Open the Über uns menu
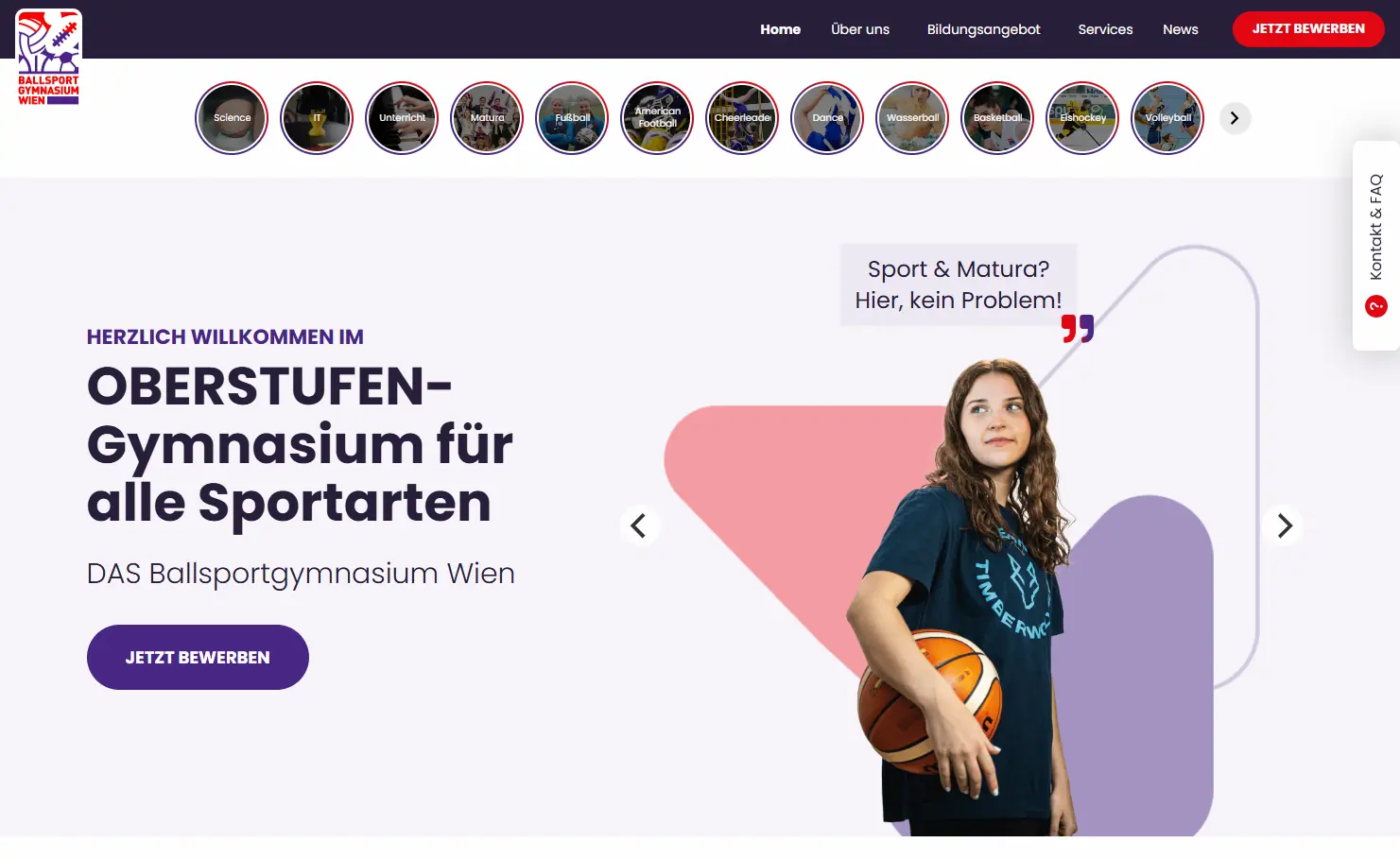The image size is (1400, 860). [860, 29]
